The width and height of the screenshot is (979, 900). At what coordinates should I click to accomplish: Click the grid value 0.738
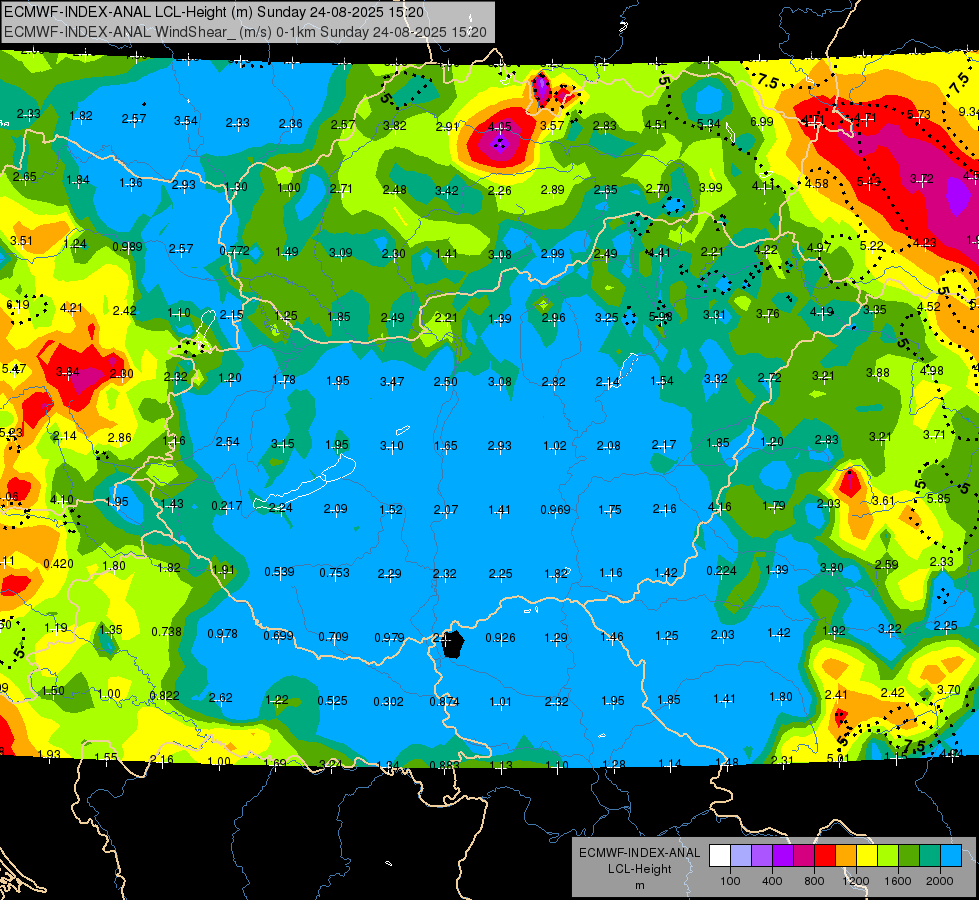point(166,631)
